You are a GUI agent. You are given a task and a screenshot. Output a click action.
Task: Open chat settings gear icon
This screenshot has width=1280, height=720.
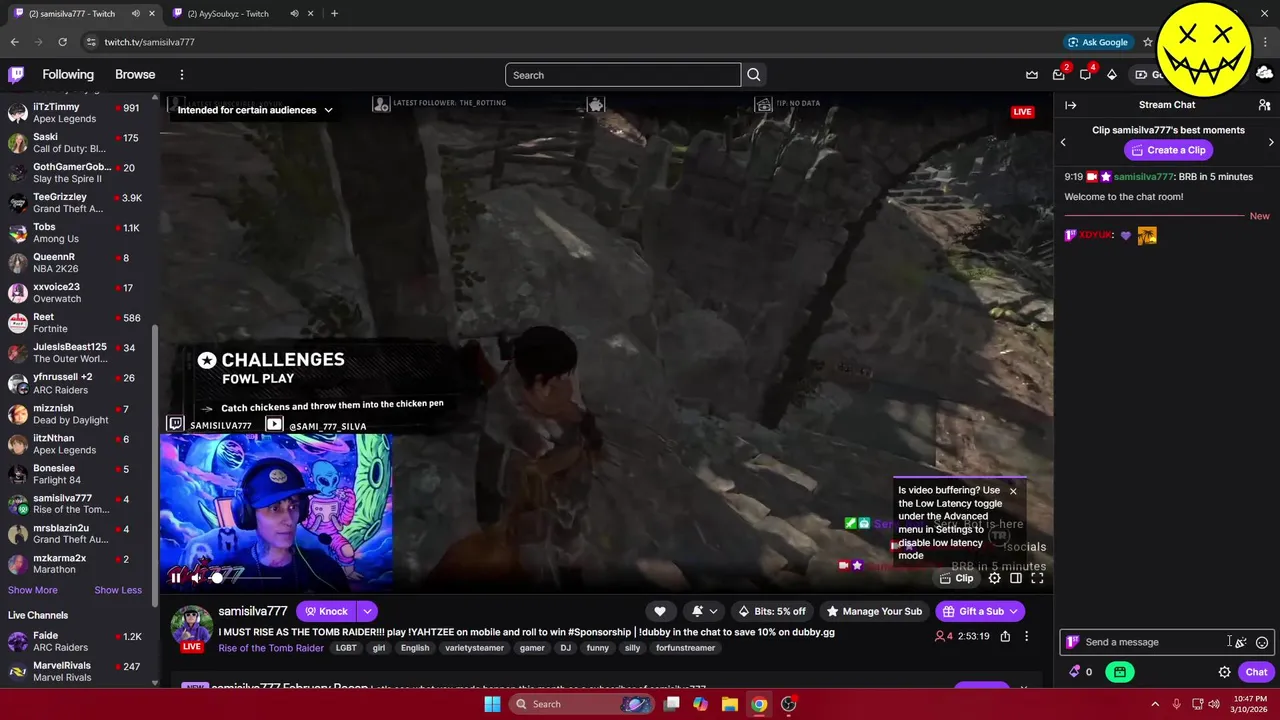[x=1224, y=672]
